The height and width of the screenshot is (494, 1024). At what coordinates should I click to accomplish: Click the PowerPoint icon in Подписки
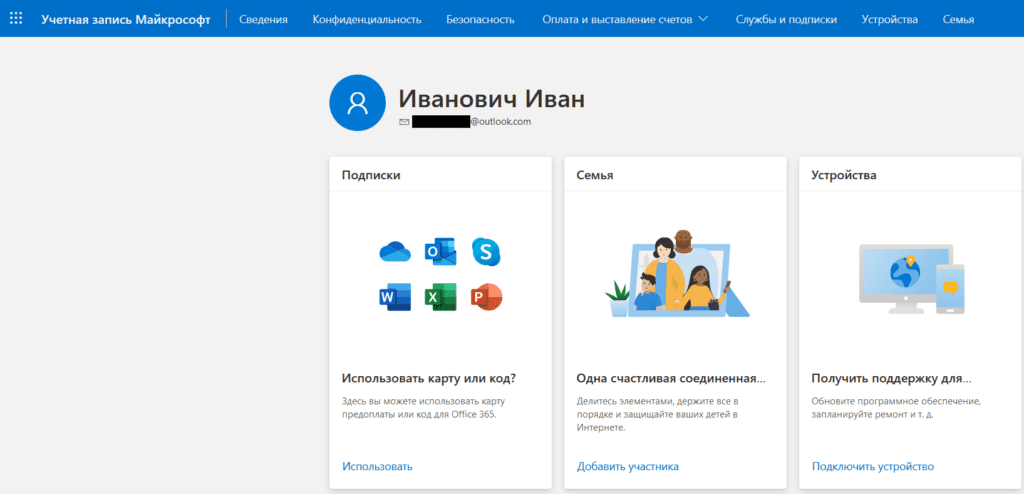tap(486, 297)
